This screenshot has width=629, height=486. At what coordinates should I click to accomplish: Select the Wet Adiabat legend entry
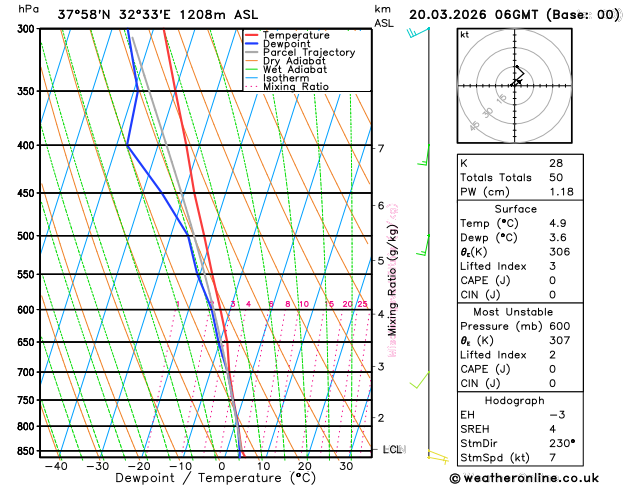pyautogui.click(x=294, y=70)
